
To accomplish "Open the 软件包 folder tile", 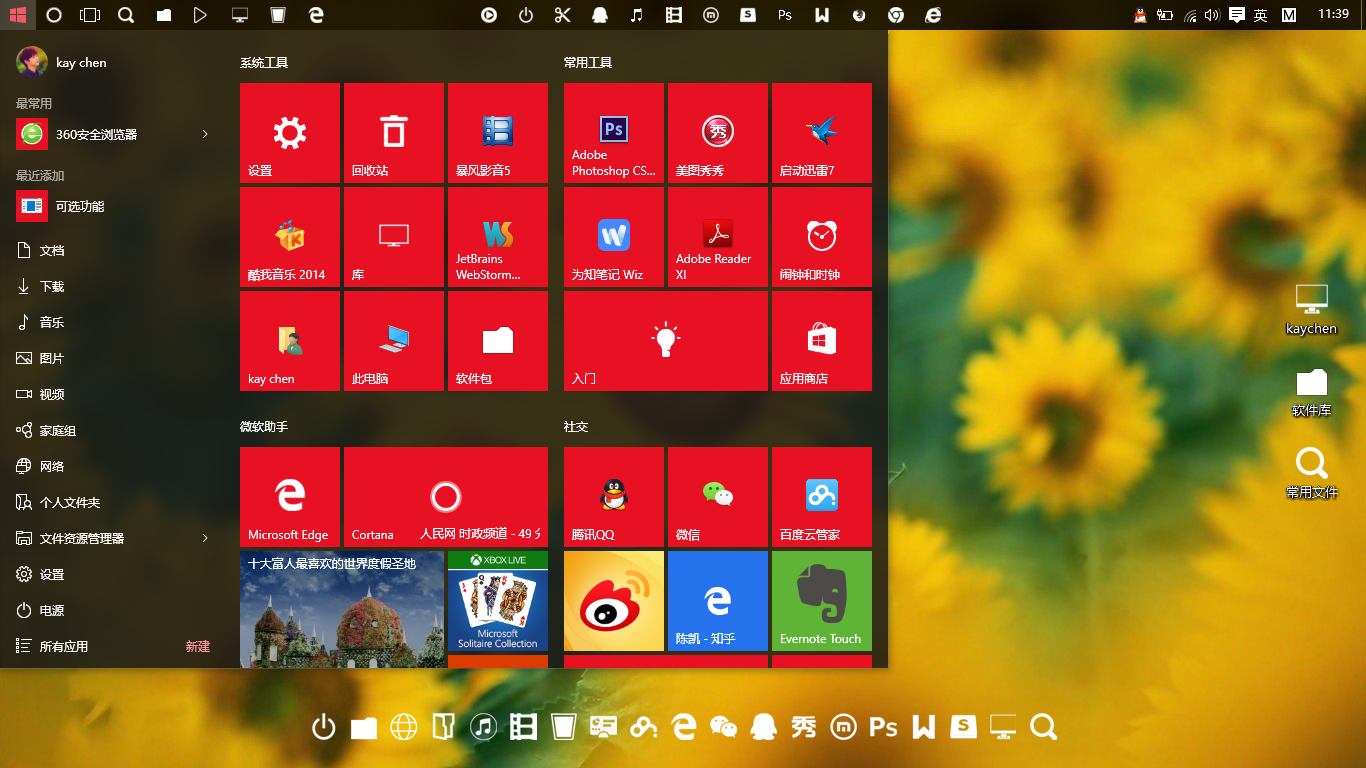I will pos(498,341).
